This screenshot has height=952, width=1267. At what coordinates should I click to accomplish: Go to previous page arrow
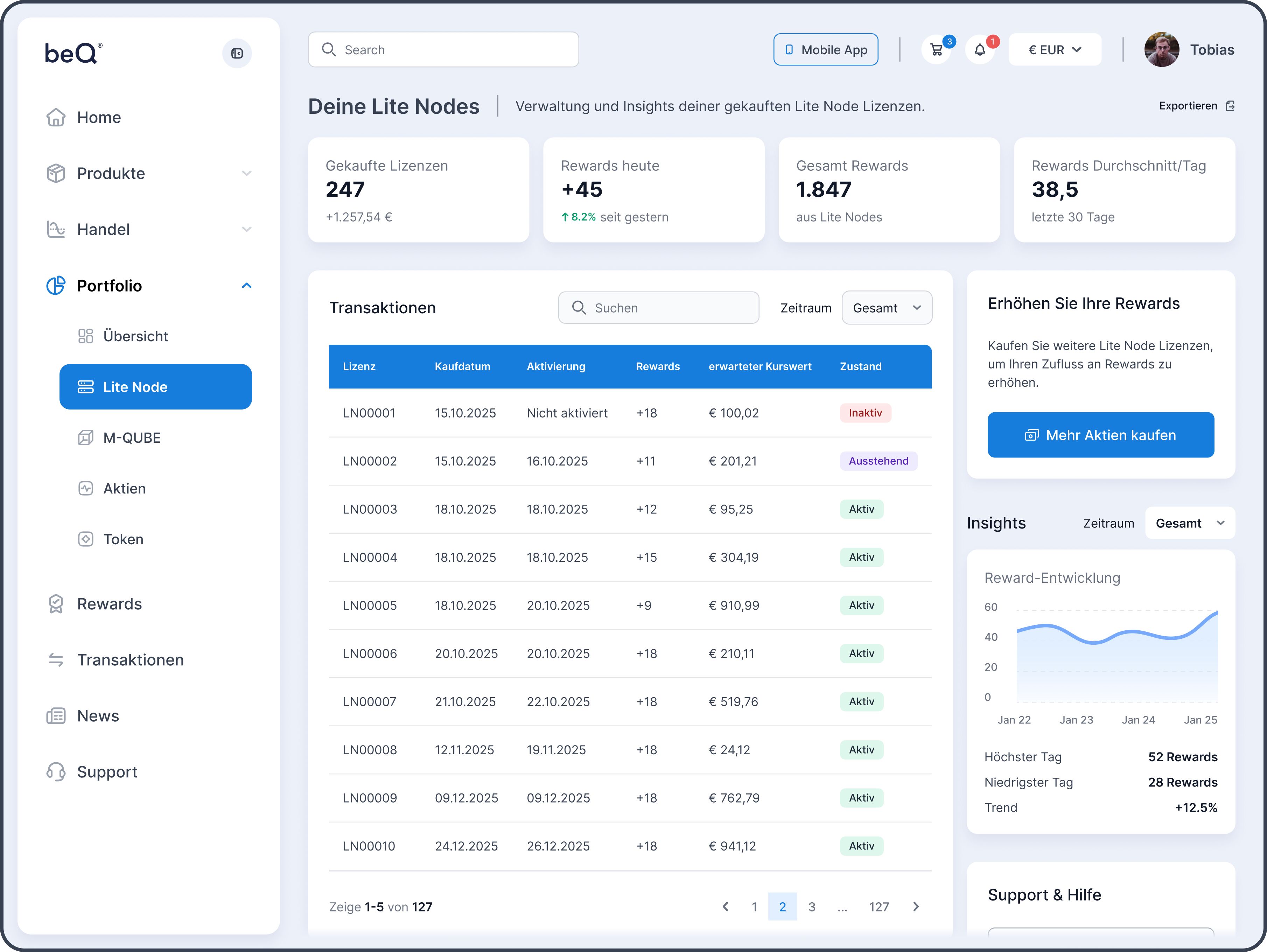tap(725, 906)
